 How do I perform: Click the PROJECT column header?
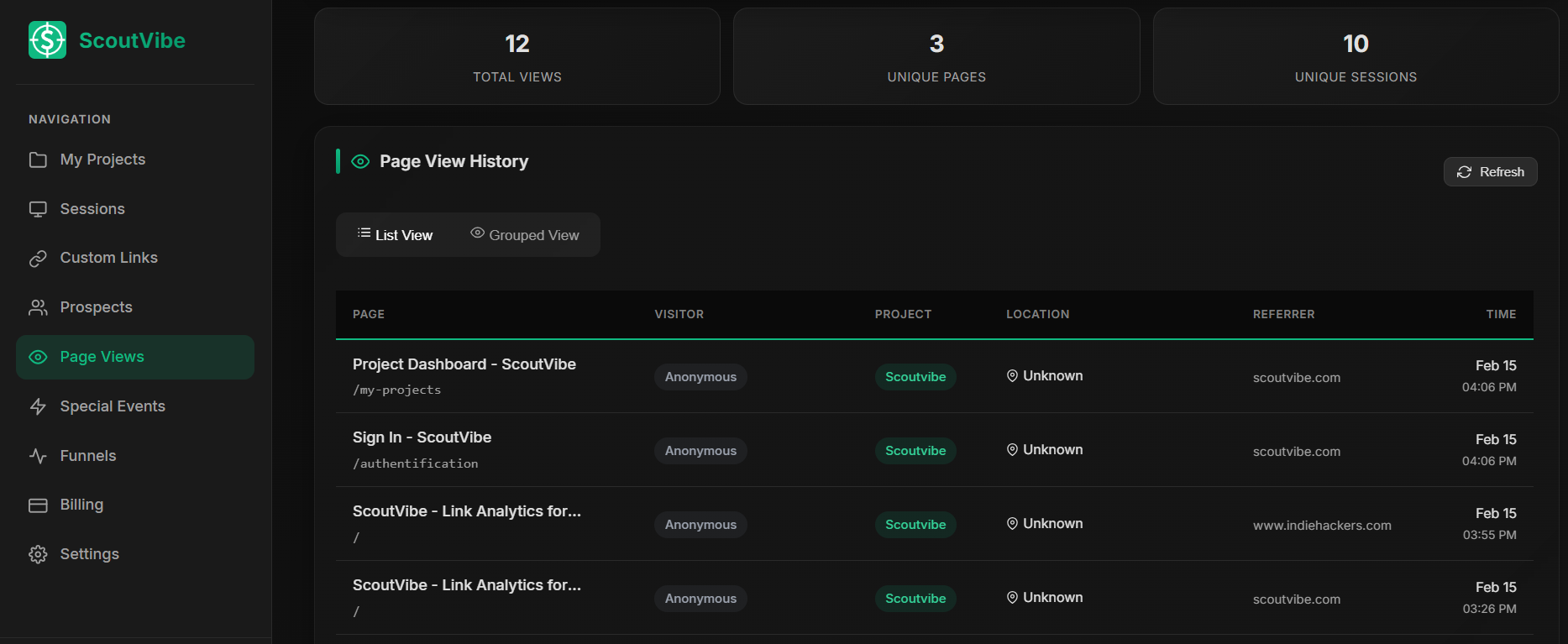(x=903, y=314)
